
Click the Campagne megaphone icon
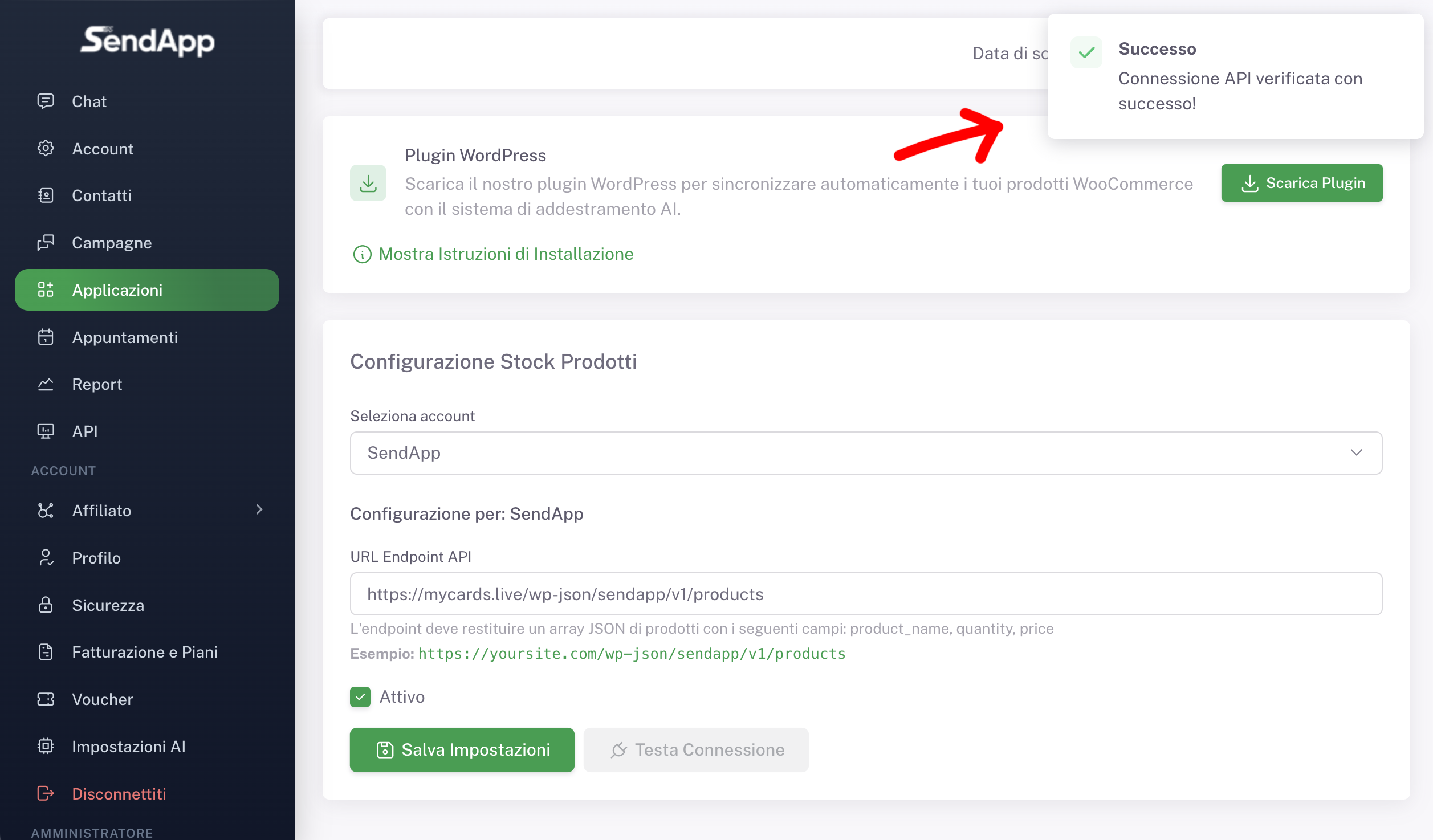[x=46, y=243]
